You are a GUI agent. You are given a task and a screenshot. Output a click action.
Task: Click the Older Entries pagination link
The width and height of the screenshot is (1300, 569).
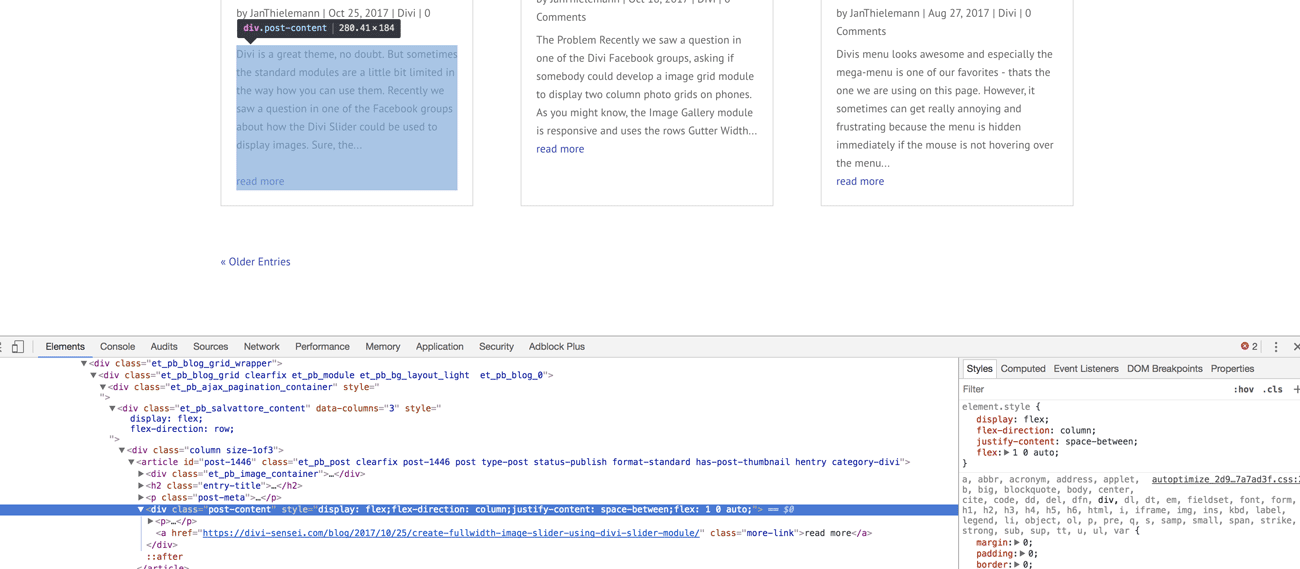pyautogui.click(x=255, y=262)
